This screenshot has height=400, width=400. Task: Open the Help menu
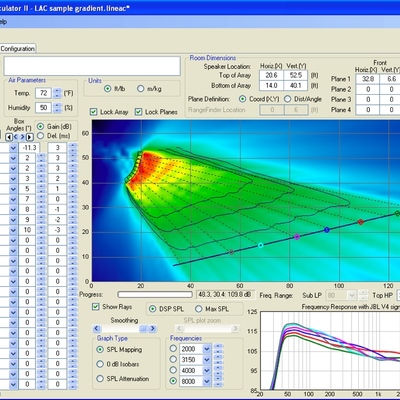click(x=3, y=22)
